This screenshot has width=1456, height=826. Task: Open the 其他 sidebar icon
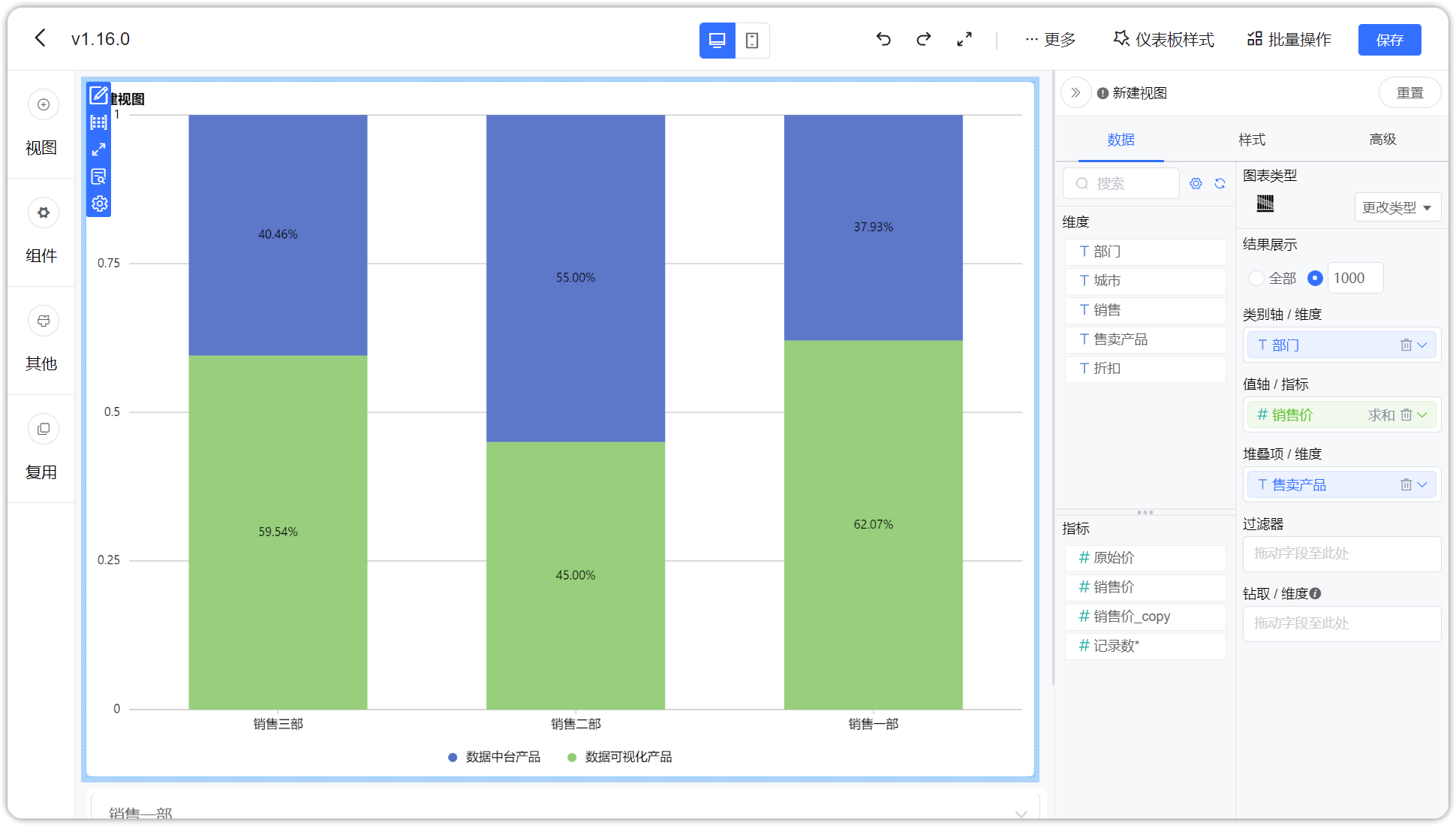click(x=43, y=321)
